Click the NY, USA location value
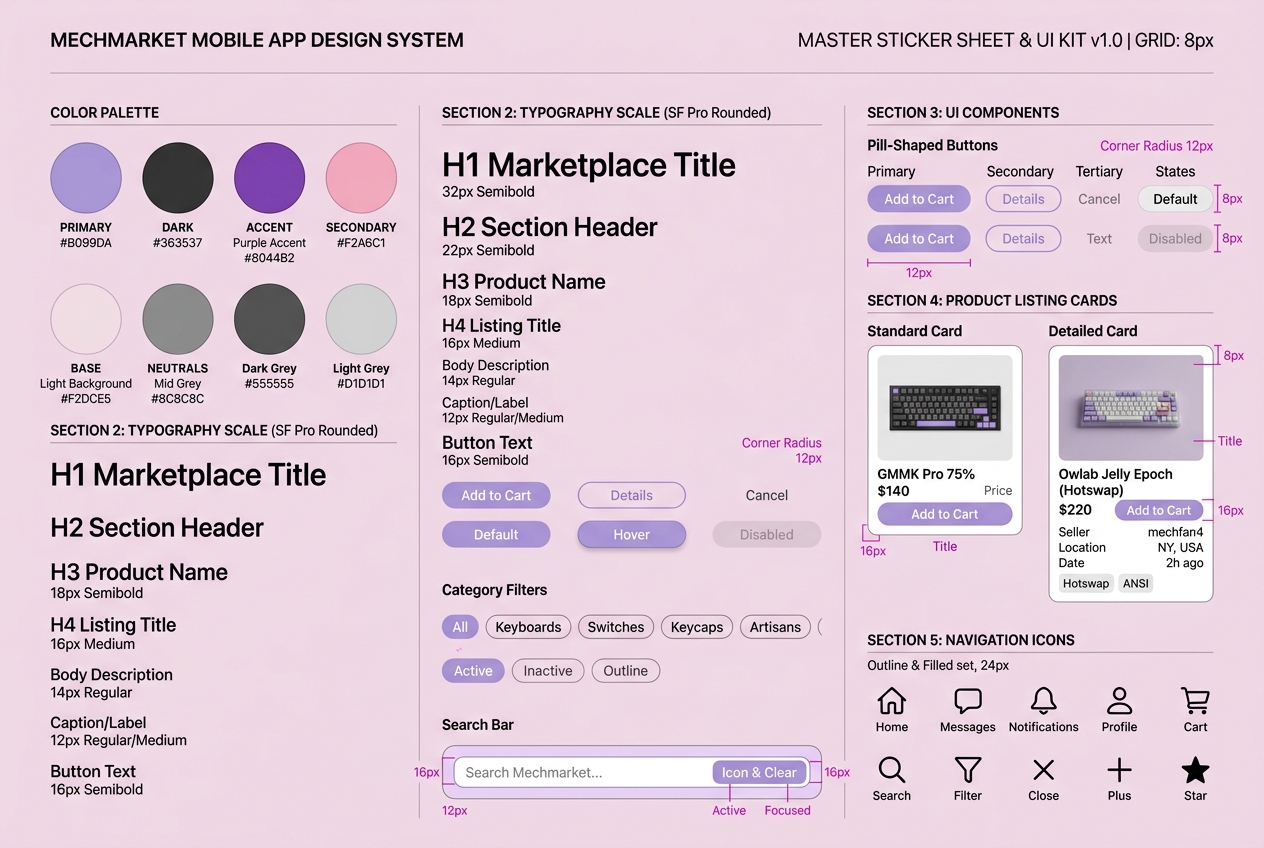This screenshot has height=848, width=1264. [x=1180, y=548]
